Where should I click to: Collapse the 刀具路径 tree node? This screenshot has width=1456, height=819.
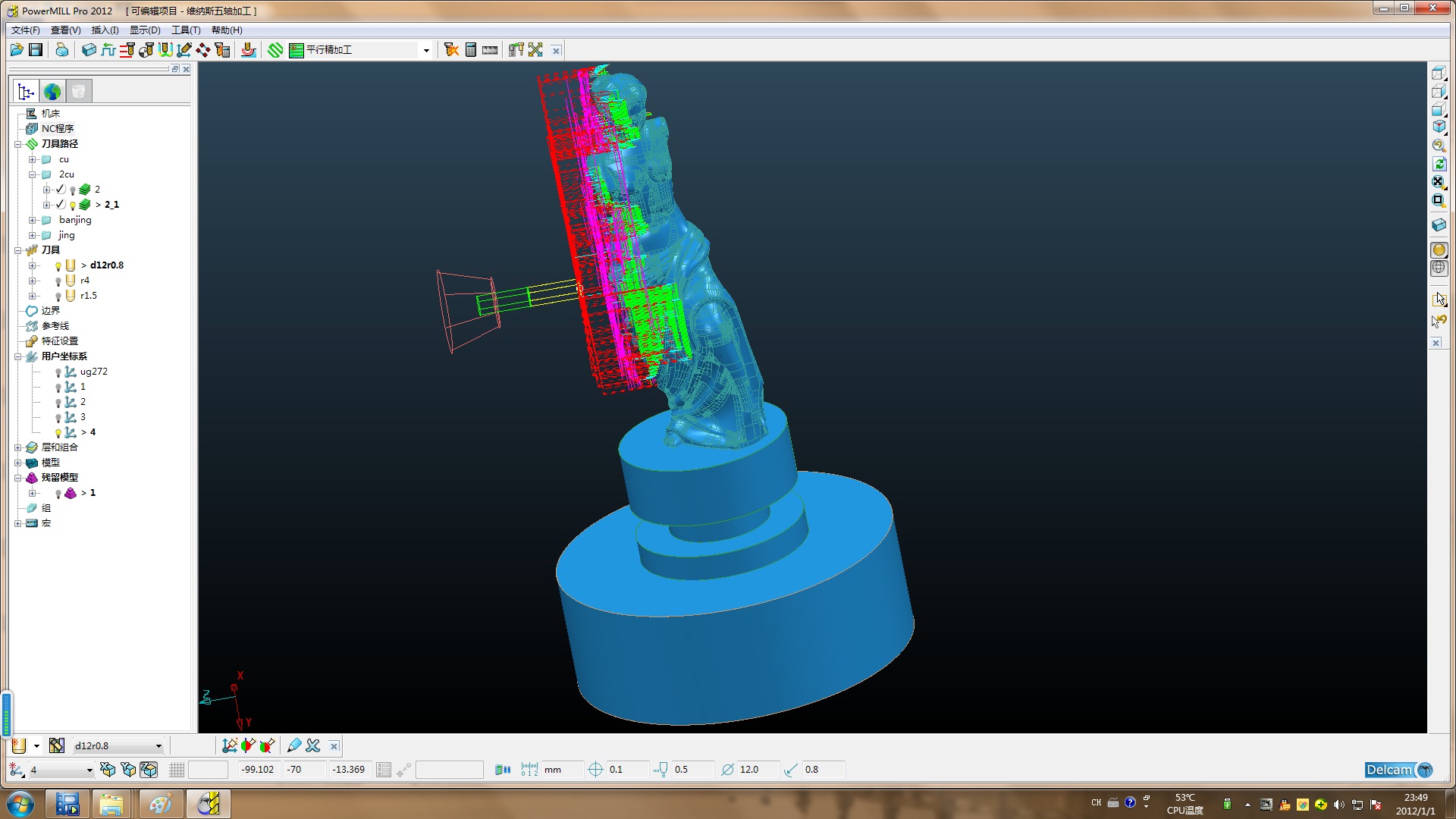[17, 144]
